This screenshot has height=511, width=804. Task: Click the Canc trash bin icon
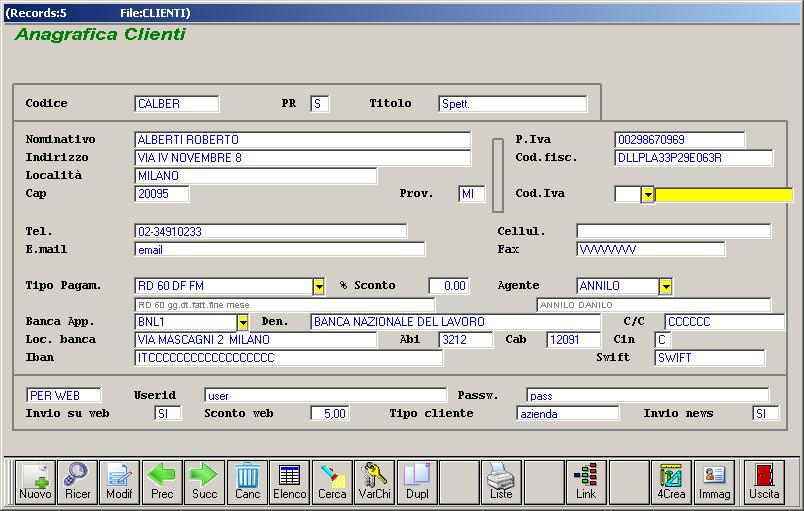(x=247, y=482)
